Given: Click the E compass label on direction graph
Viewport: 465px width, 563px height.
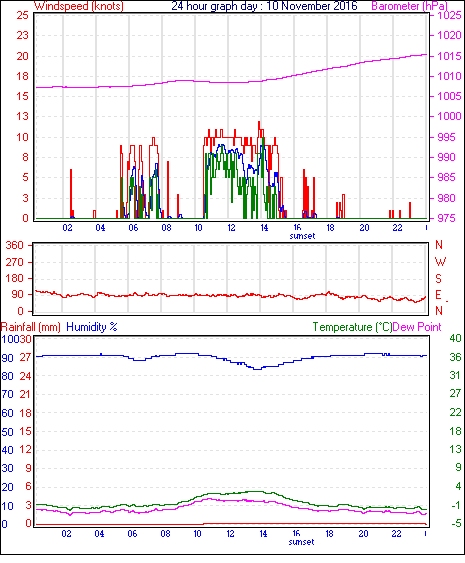Looking at the screenshot, I should (438, 295).
